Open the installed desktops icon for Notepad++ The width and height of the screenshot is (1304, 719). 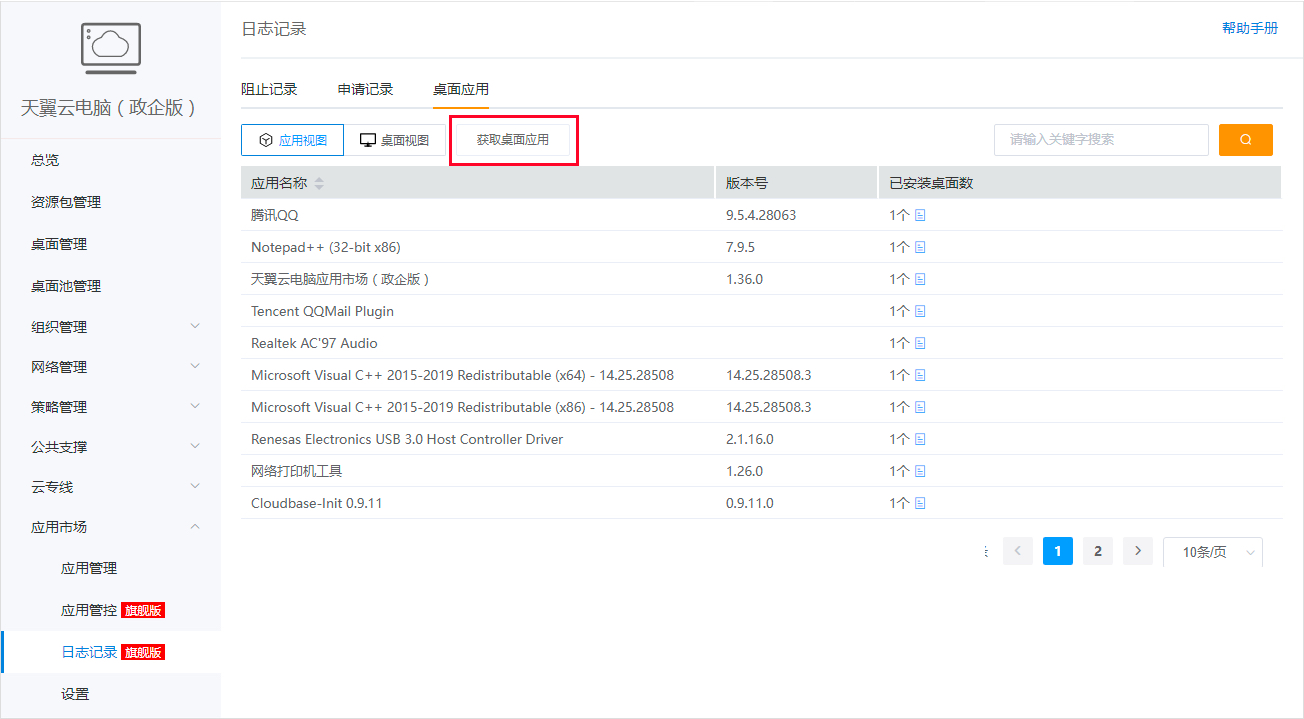[920, 247]
